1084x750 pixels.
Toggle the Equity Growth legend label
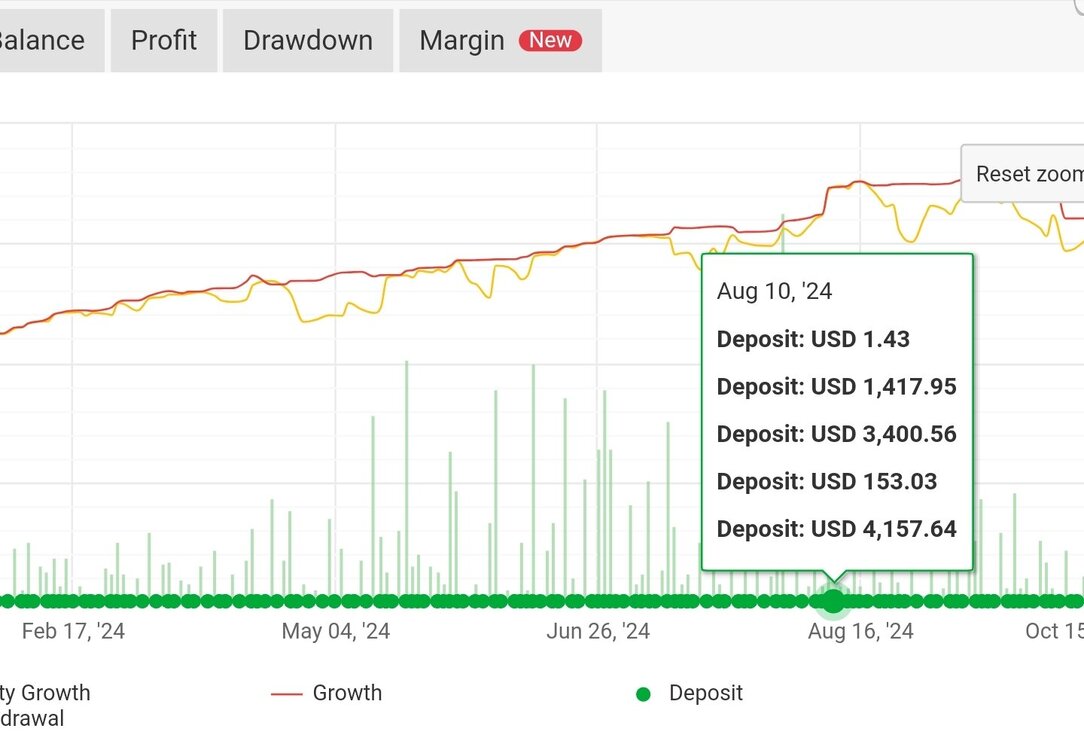pos(45,693)
